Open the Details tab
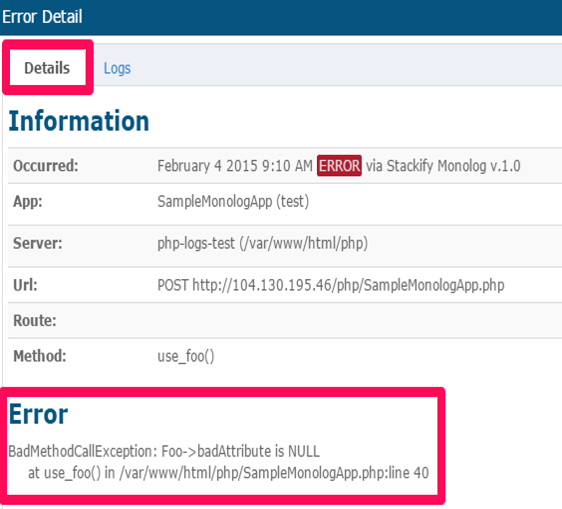 tap(47, 68)
